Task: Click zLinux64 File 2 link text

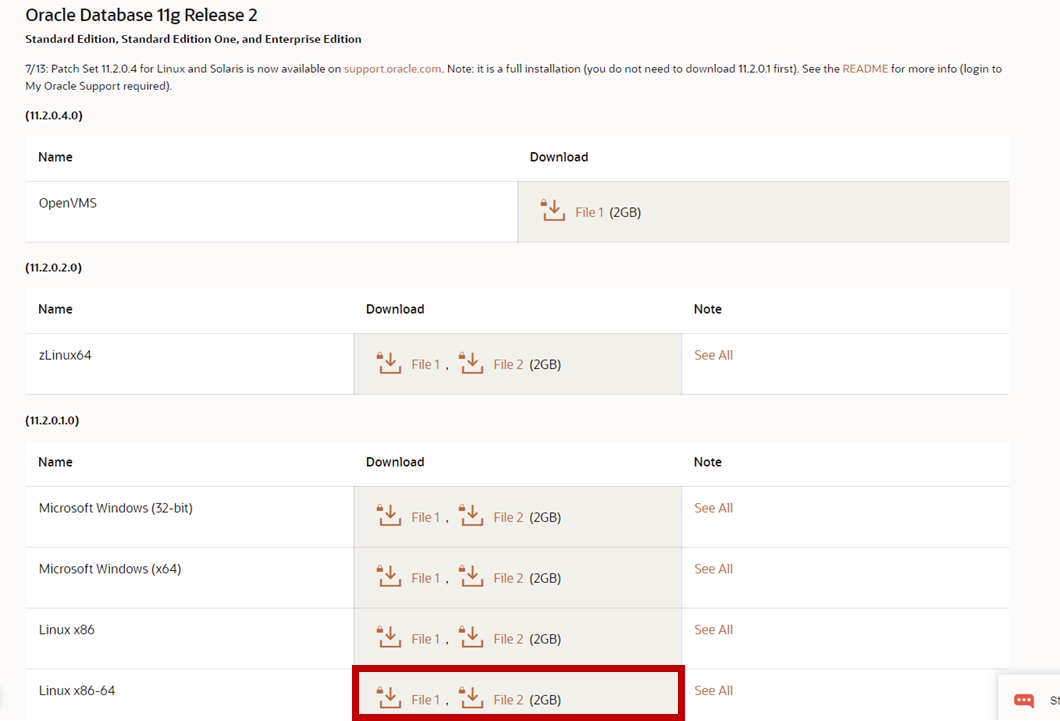Action: point(508,365)
